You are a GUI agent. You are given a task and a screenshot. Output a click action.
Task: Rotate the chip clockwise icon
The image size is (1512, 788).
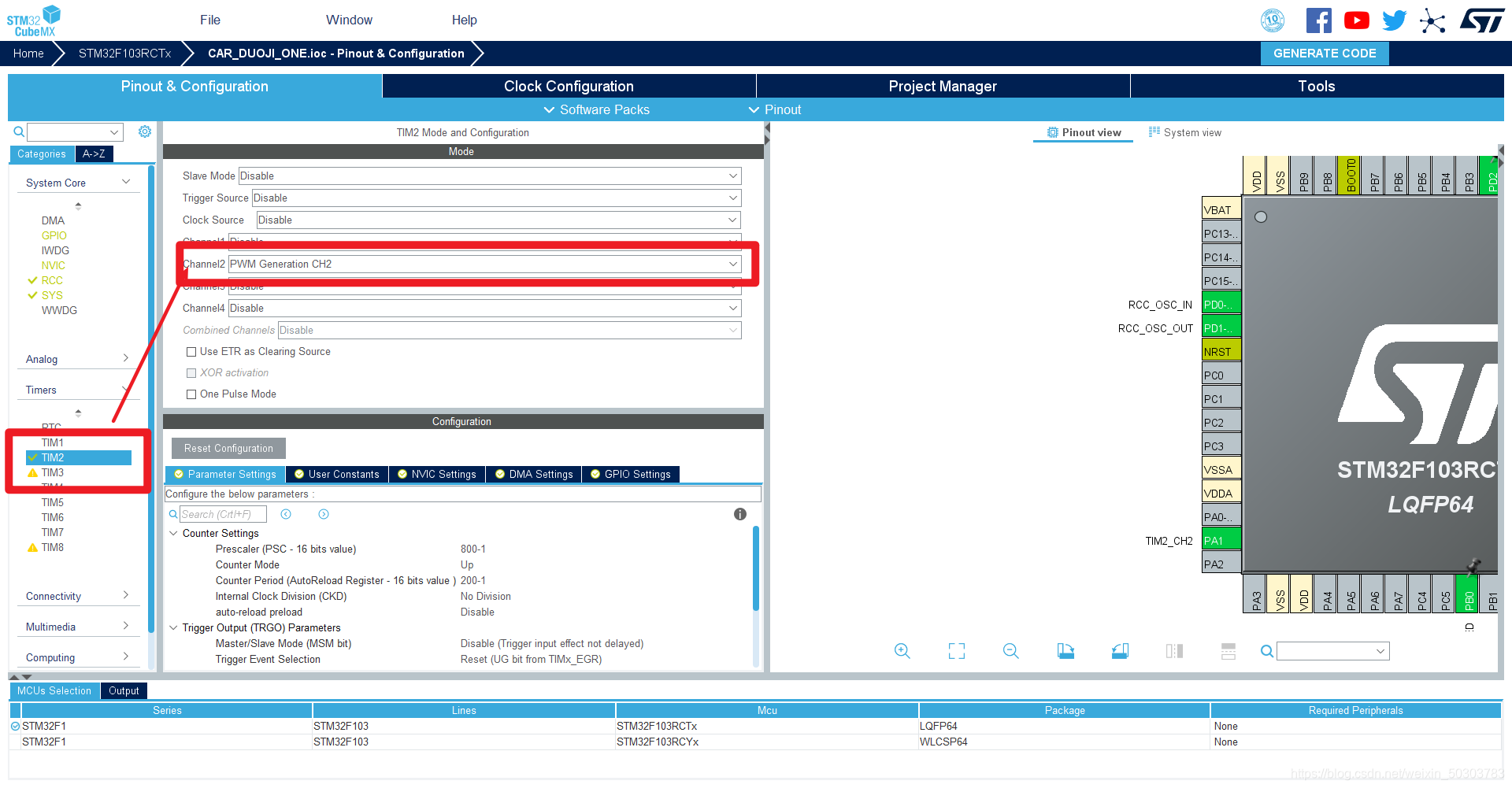coord(1065,651)
